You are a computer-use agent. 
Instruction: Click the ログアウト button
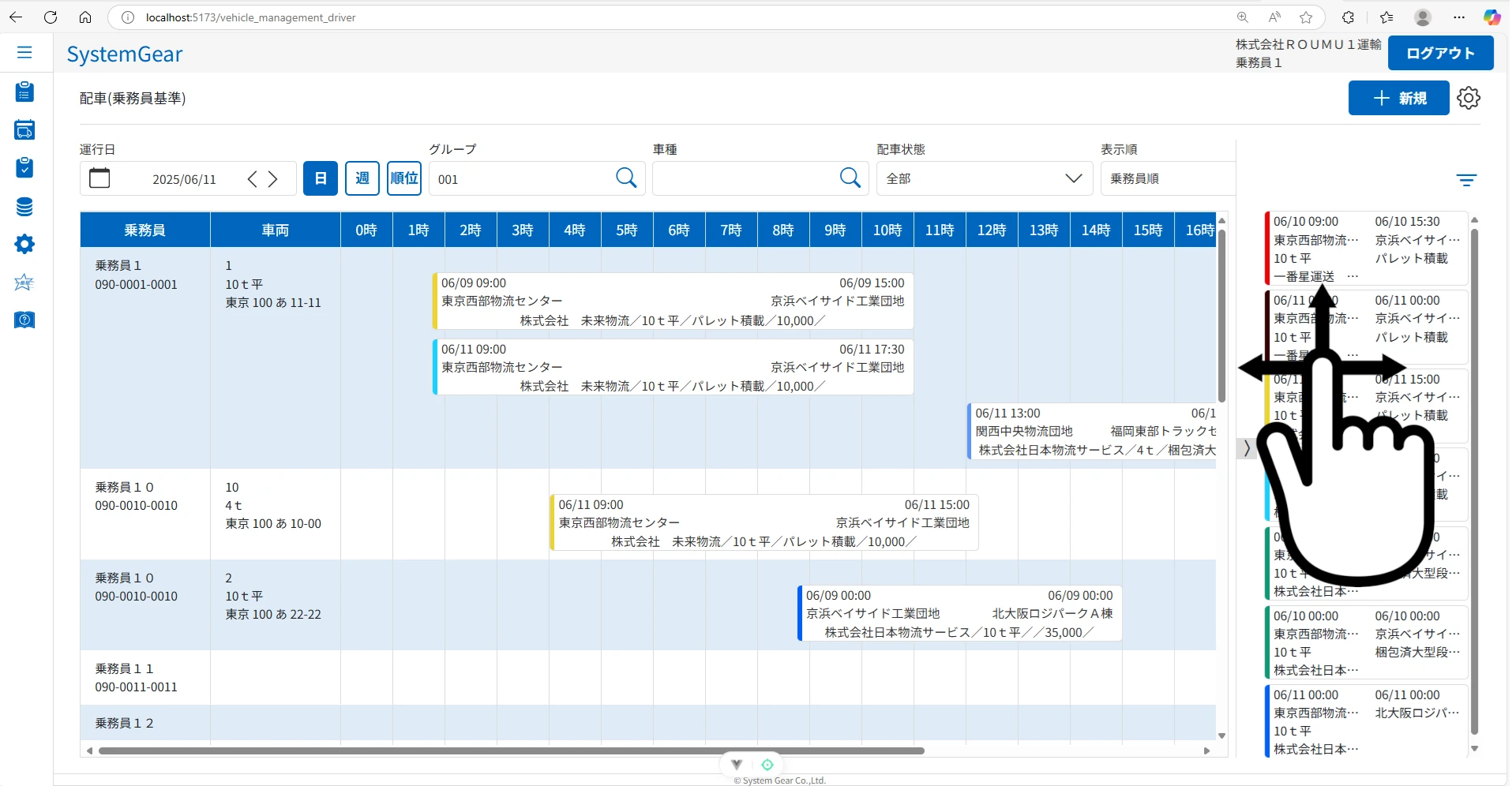1440,53
